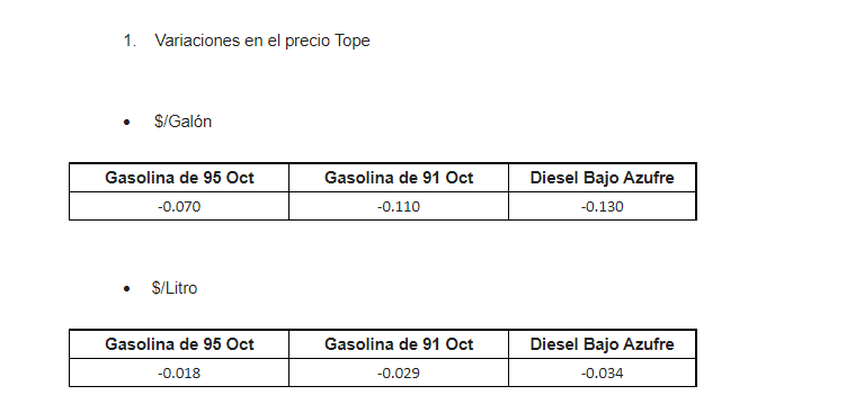Click the word "Tope" in the heading

pos(351,41)
